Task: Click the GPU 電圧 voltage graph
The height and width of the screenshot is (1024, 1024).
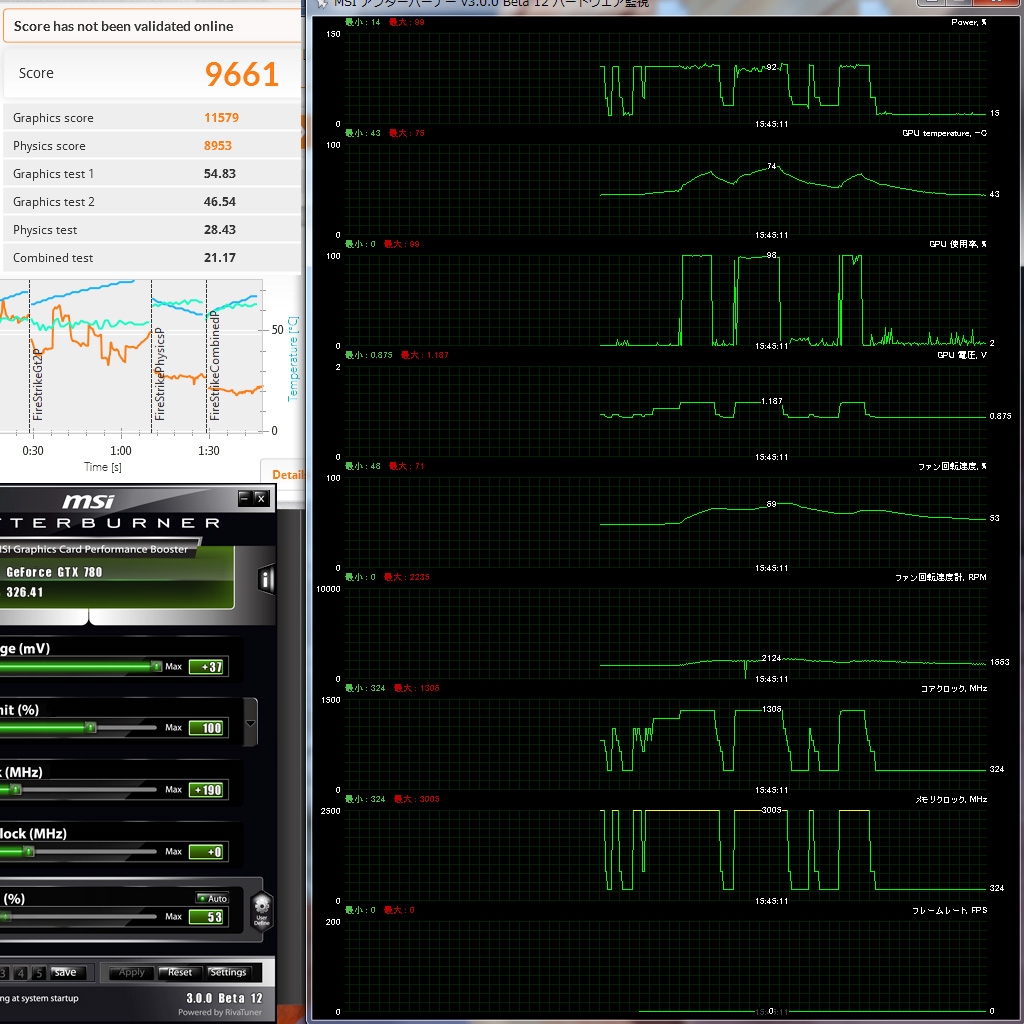Action: pos(665,411)
